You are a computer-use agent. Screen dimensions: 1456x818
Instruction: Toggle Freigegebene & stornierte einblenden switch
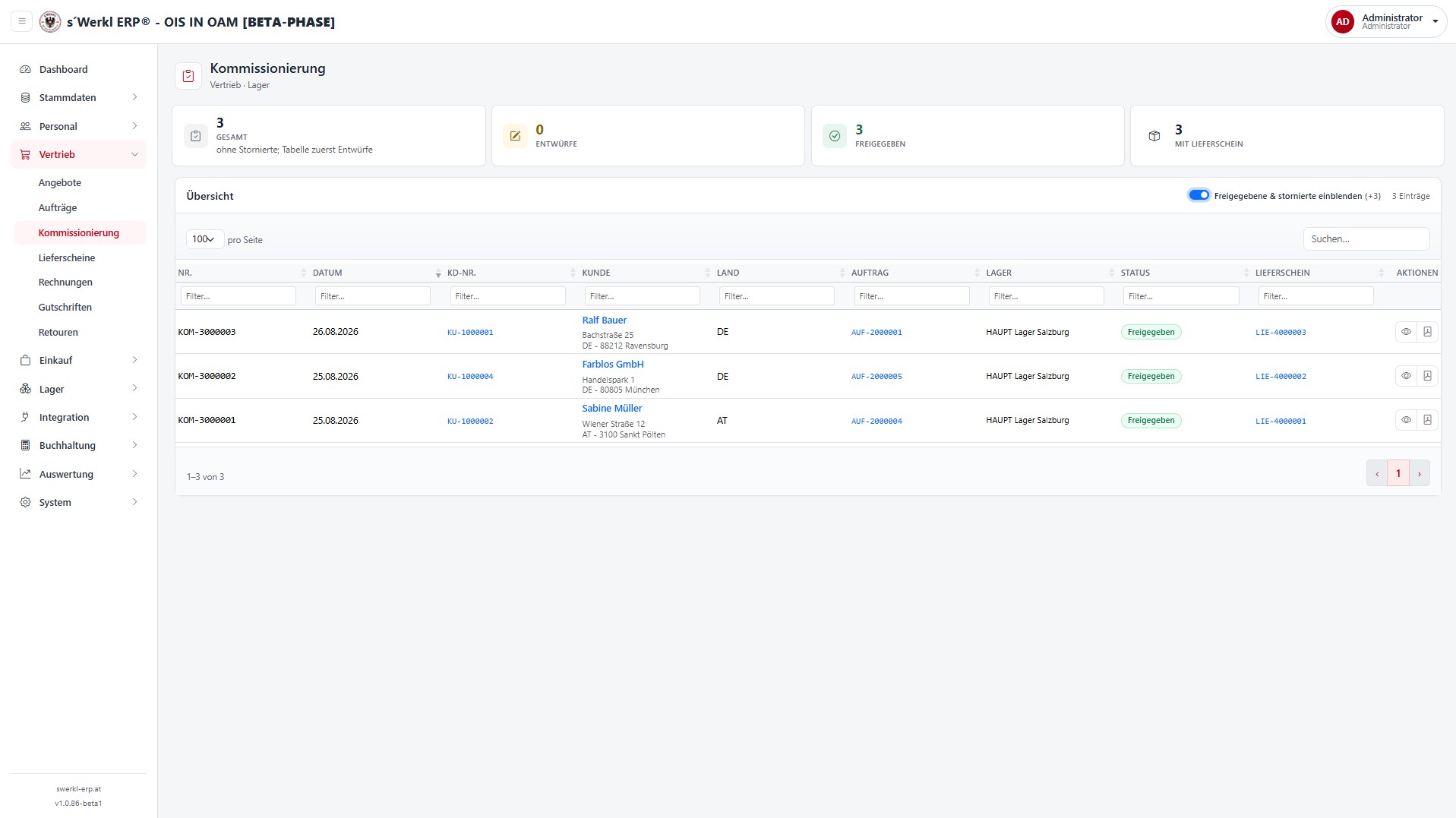tap(1199, 195)
